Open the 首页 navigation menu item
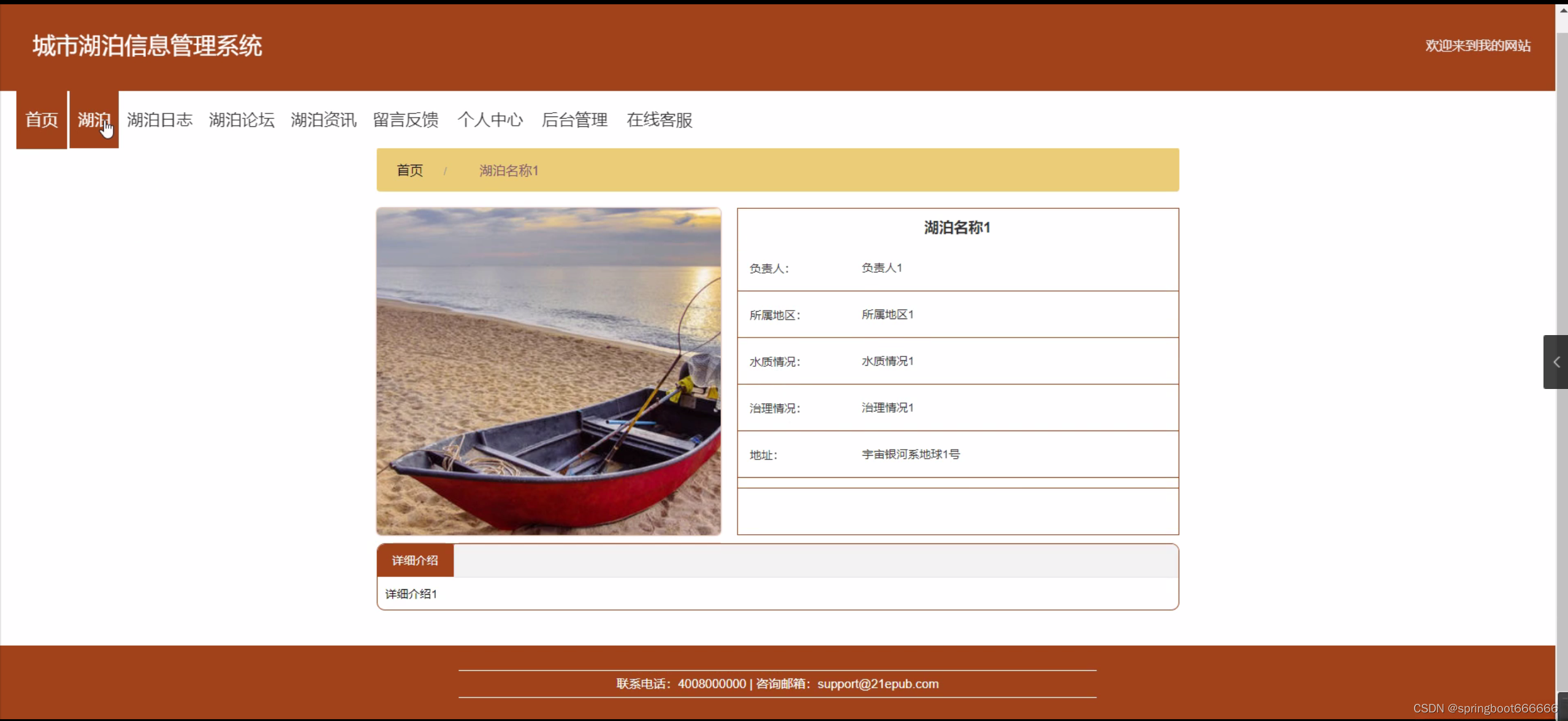This screenshot has height=721, width=1568. (42, 119)
